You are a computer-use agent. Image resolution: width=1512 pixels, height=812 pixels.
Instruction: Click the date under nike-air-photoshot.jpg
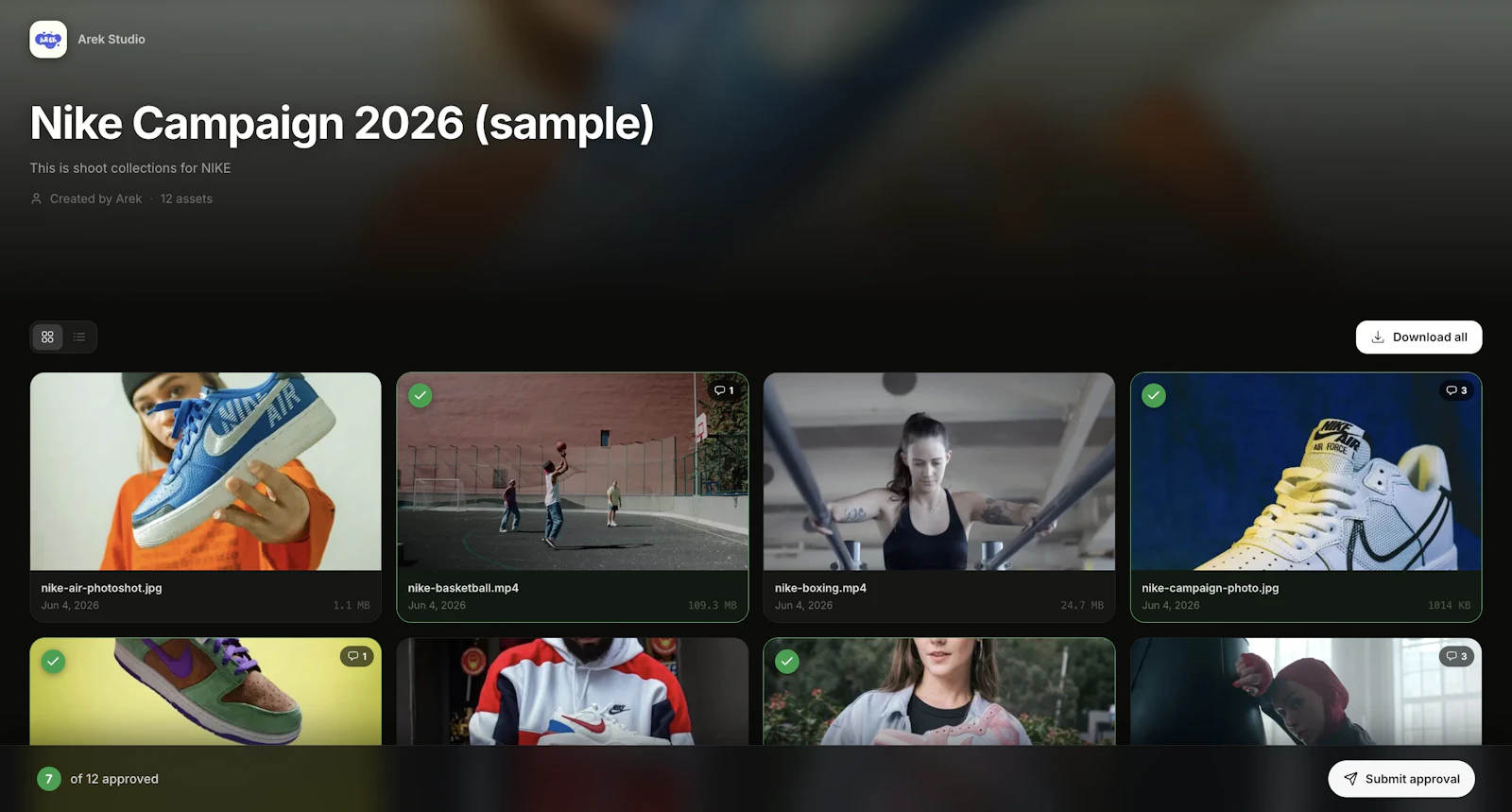click(70, 606)
